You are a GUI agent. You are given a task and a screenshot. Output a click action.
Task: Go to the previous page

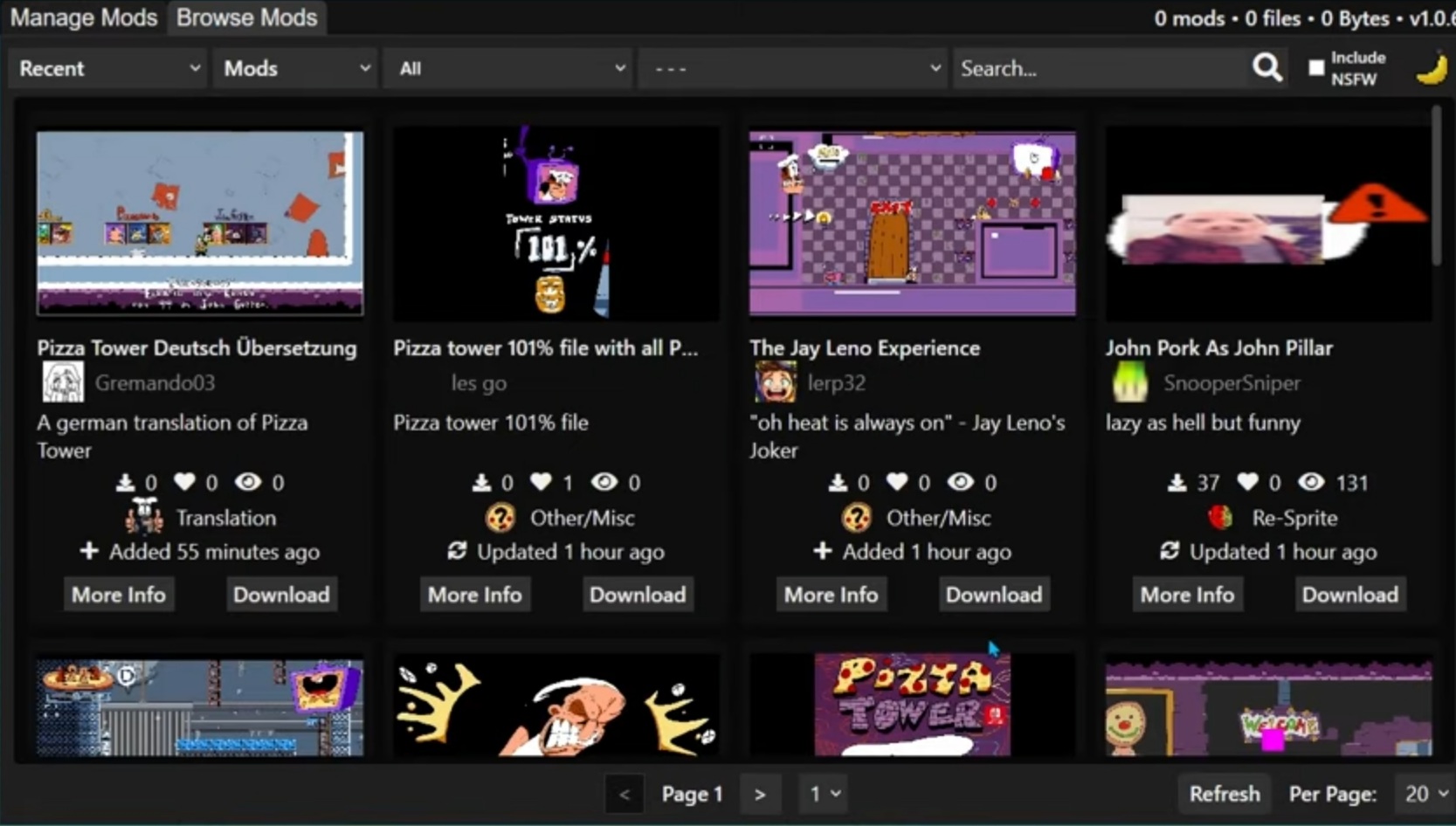tap(624, 794)
